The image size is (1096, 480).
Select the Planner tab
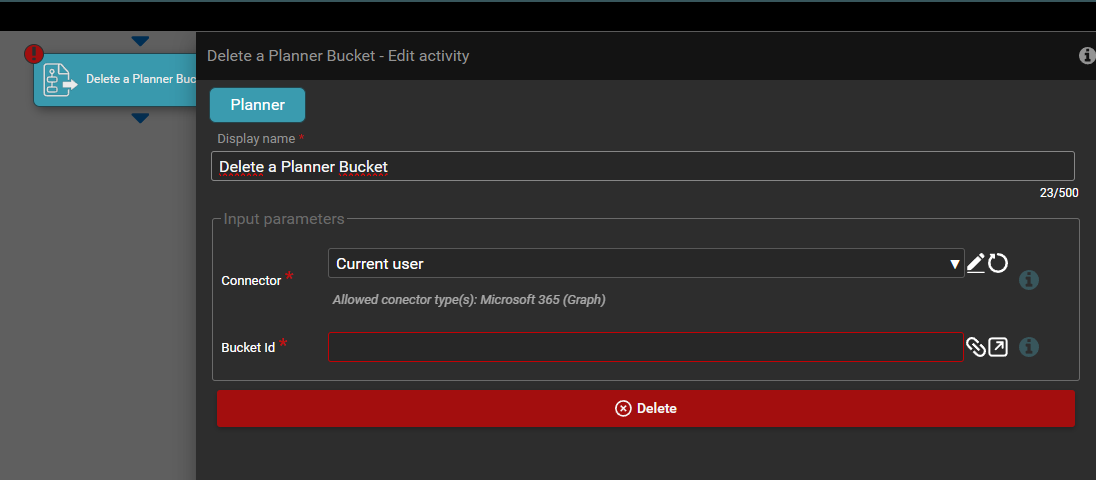(257, 105)
